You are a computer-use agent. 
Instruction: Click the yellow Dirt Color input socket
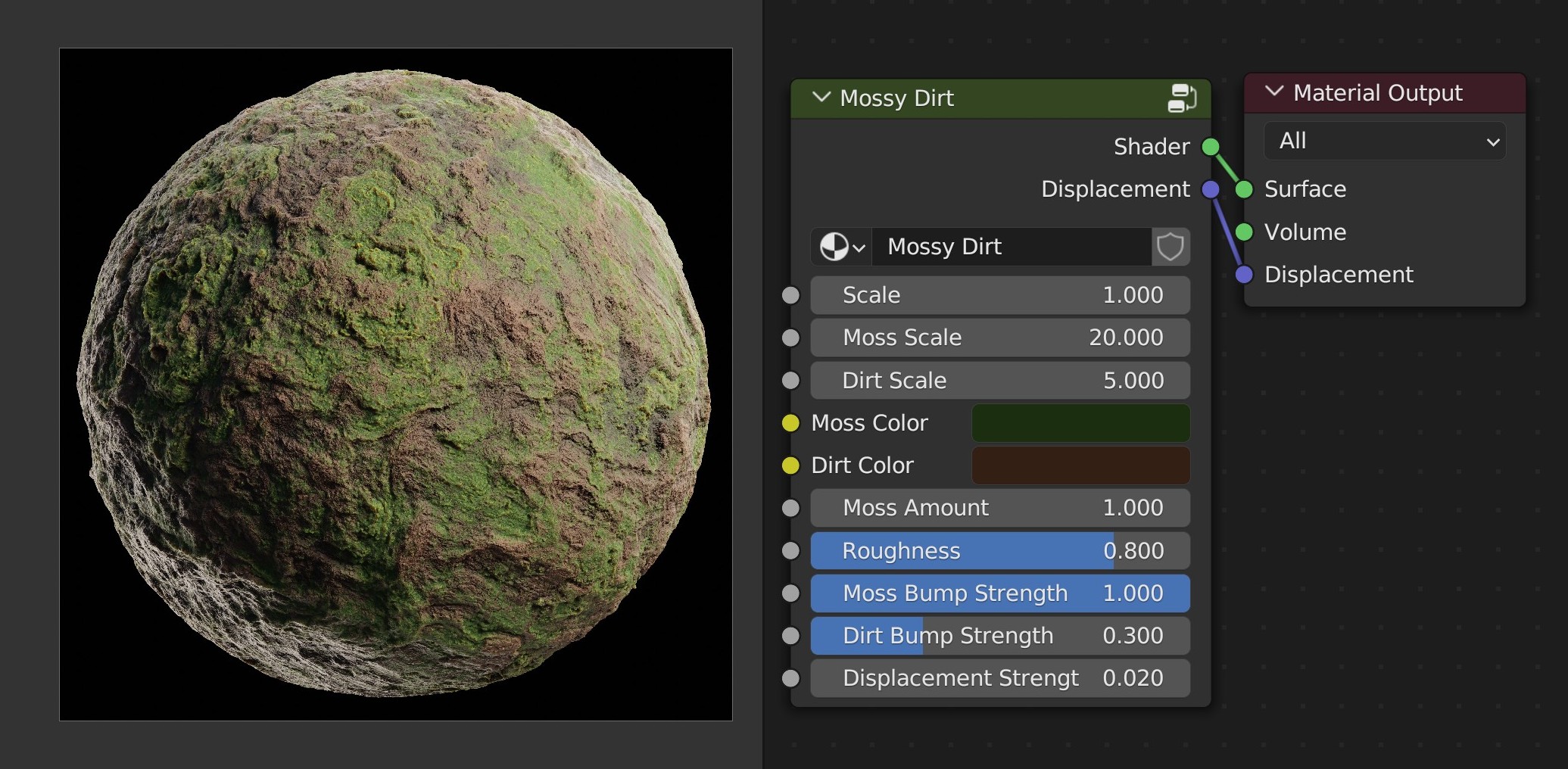pyautogui.click(x=790, y=465)
